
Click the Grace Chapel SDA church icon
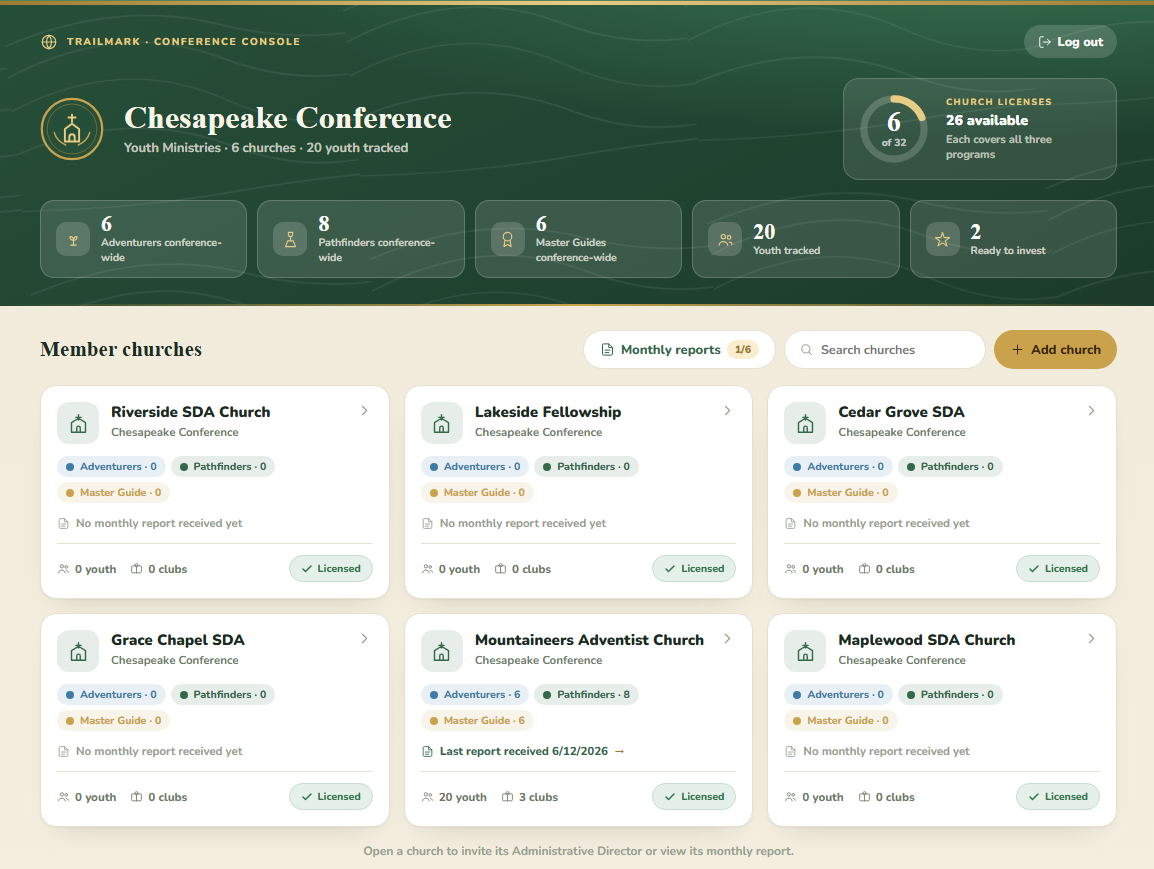click(78, 651)
